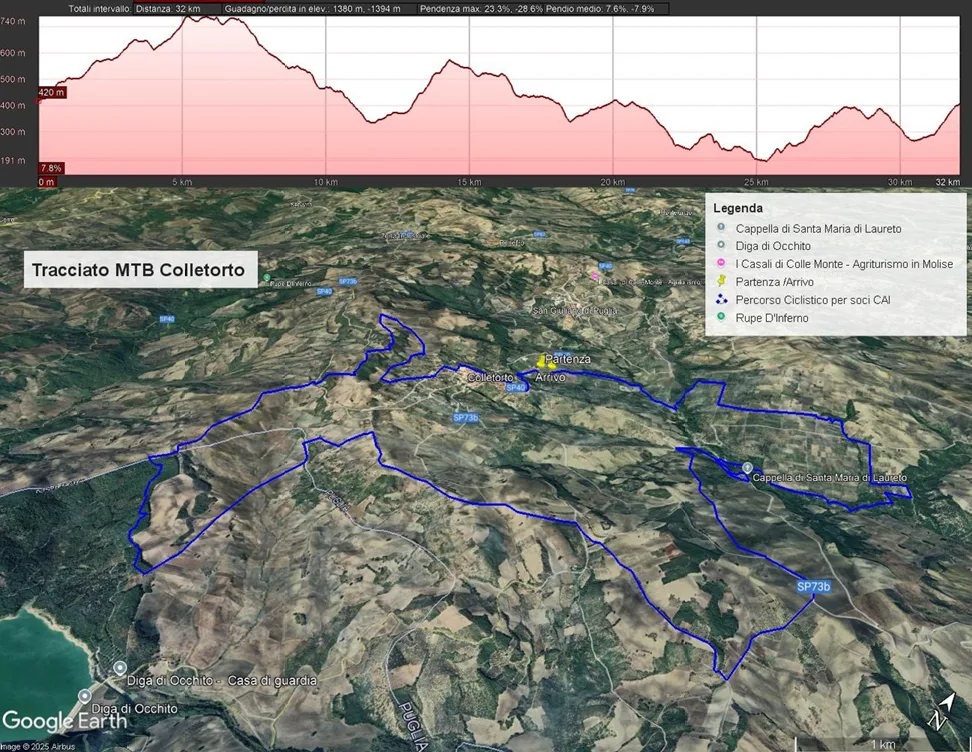
Task: Click the pink Agriturismo legend icon
Action: pos(722,264)
